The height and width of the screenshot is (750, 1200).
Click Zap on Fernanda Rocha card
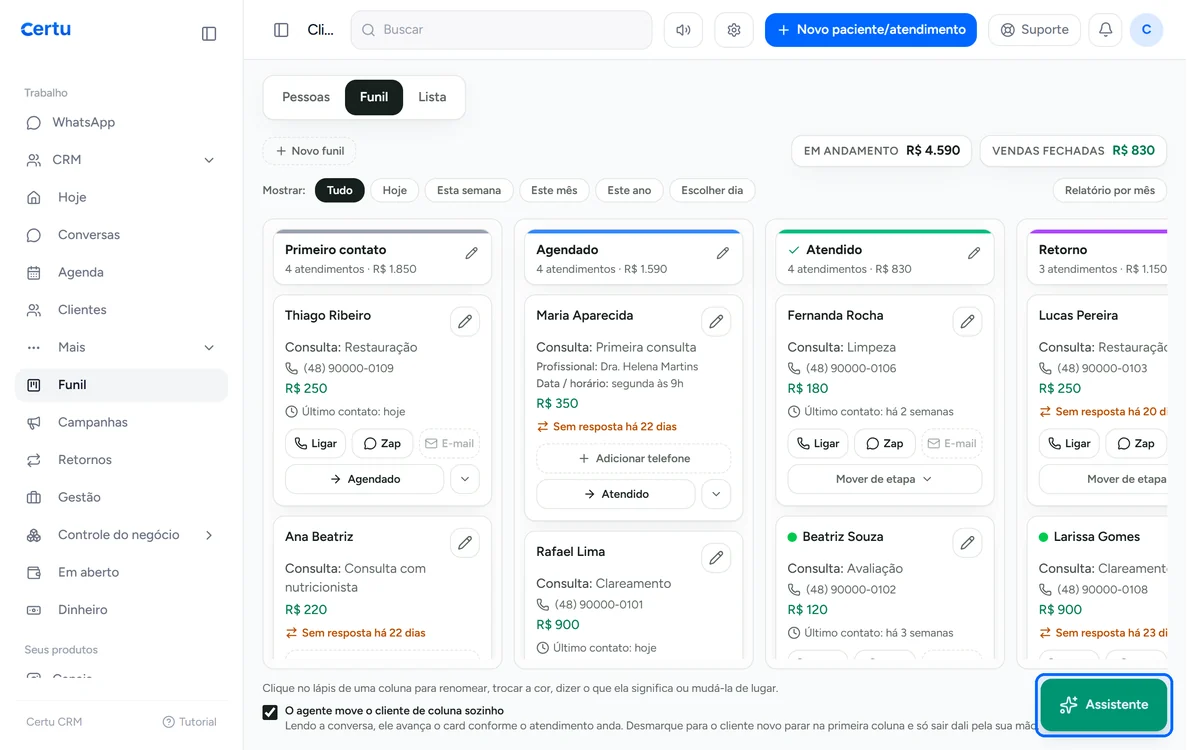(884, 443)
